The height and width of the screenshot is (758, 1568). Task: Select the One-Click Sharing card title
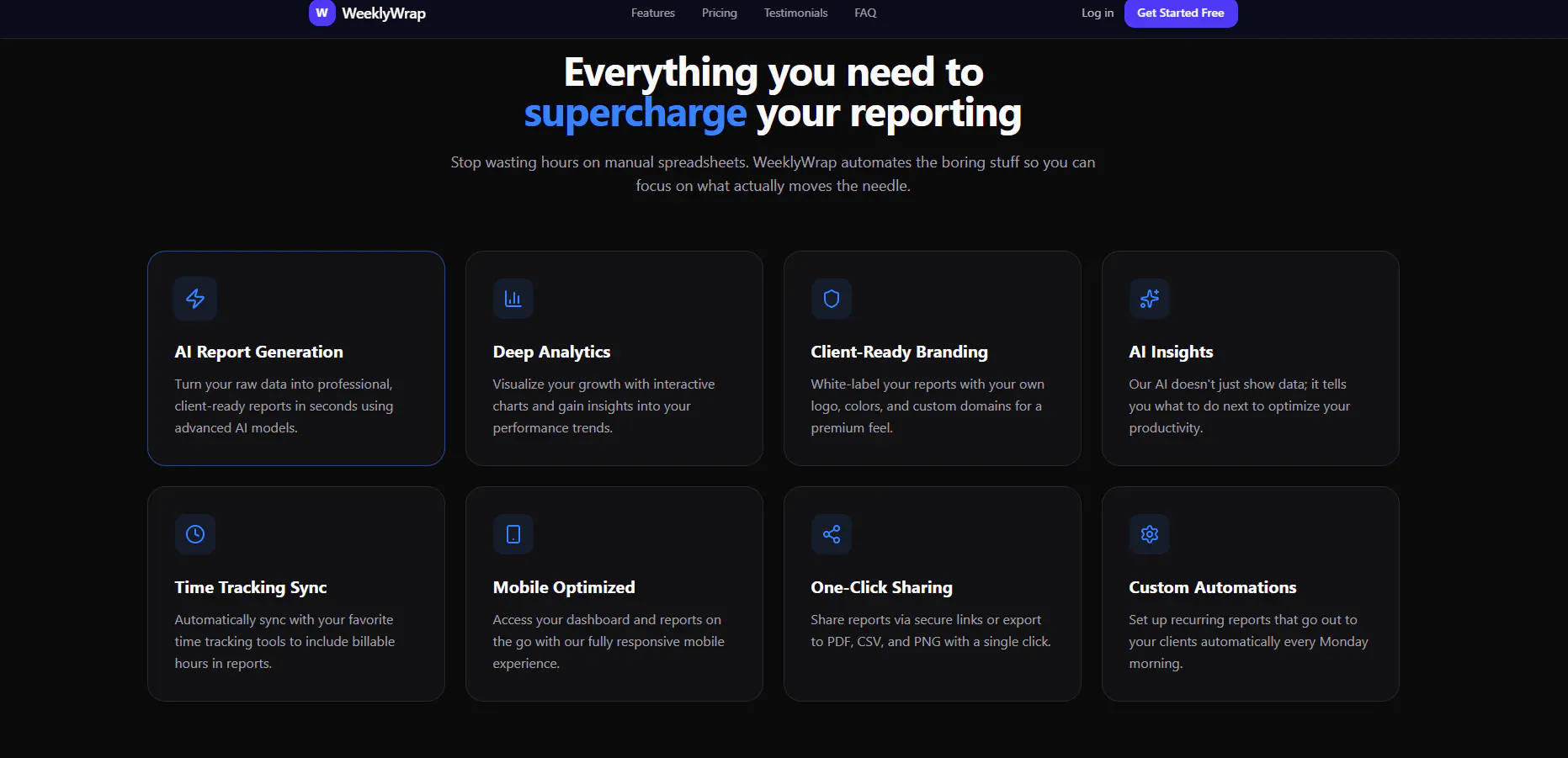881,587
